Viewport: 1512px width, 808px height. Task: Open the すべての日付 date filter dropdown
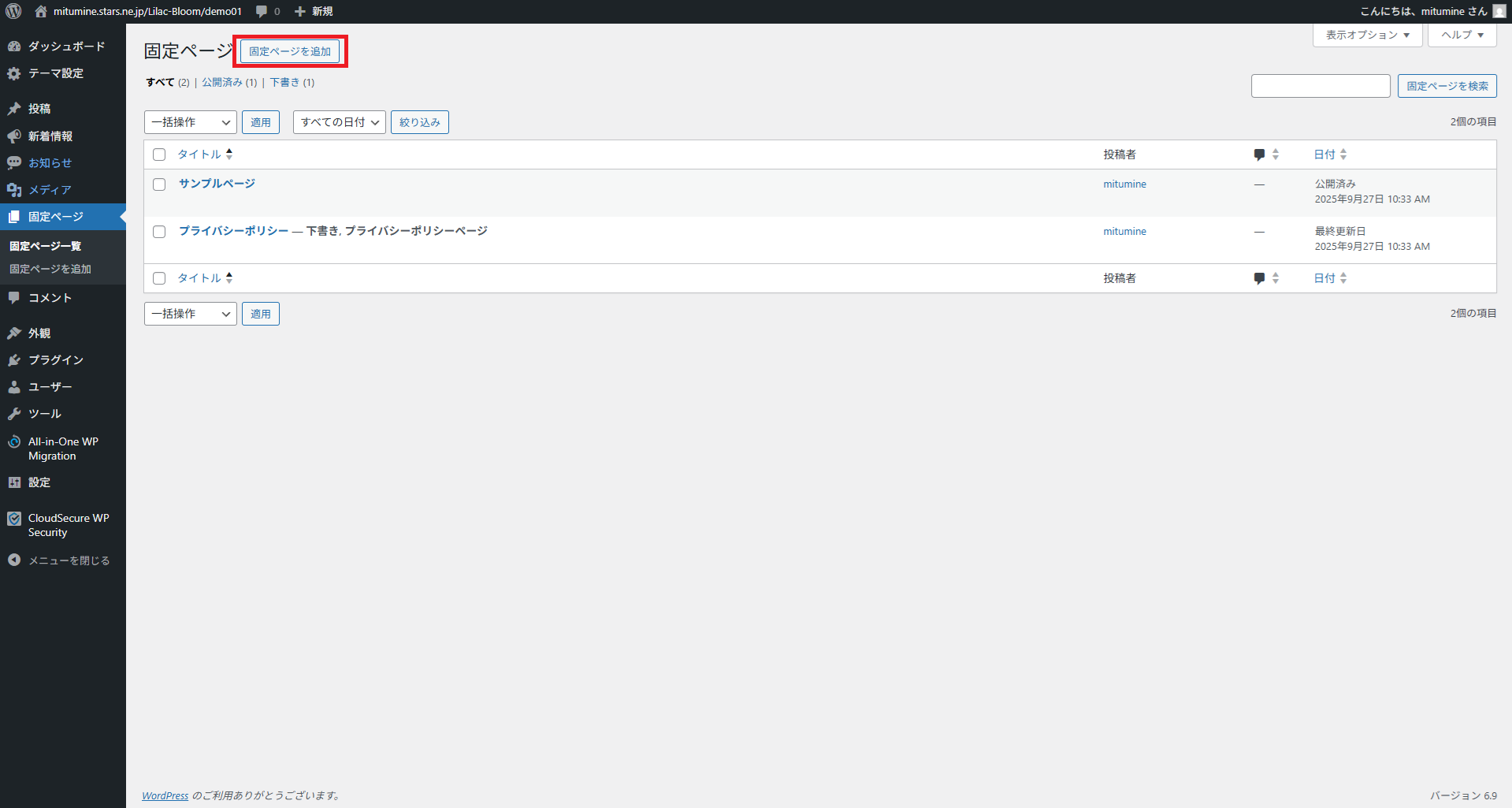pyautogui.click(x=339, y=122)
